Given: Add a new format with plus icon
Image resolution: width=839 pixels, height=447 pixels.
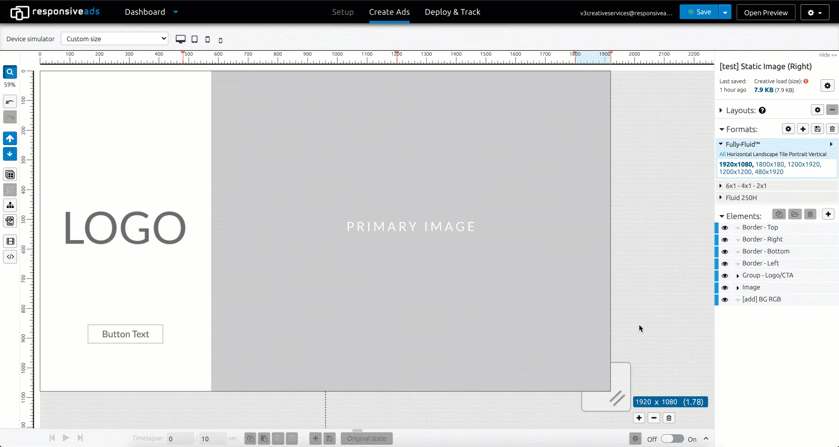Looking at the screenshot, I should pyautogui.click(x=803, y=129).
